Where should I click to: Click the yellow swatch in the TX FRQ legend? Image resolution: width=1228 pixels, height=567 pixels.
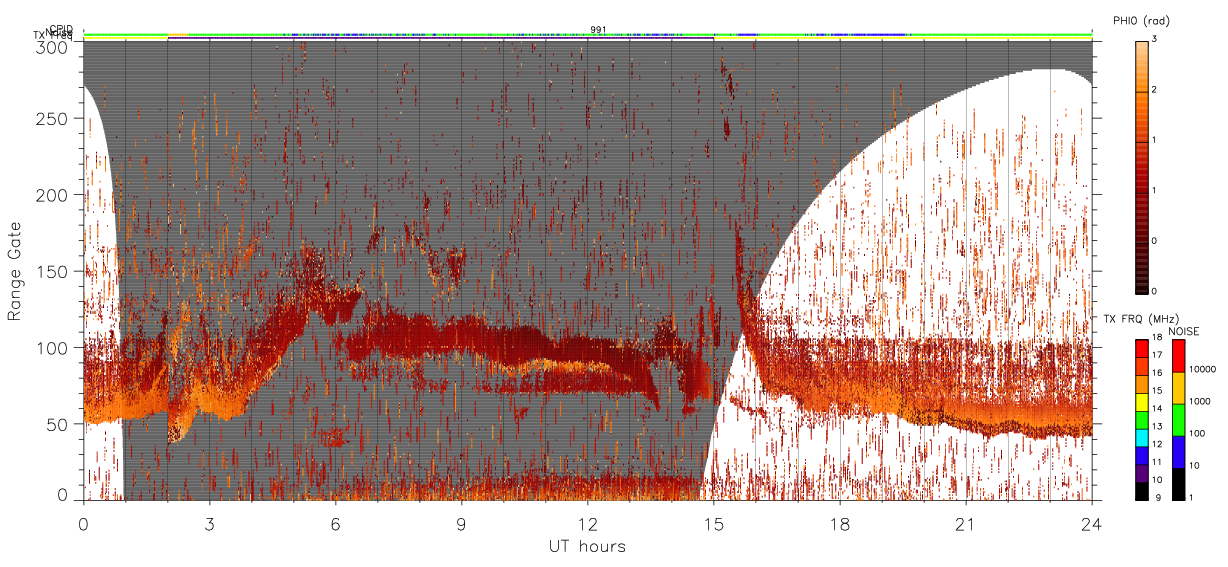click(1141, 402)
